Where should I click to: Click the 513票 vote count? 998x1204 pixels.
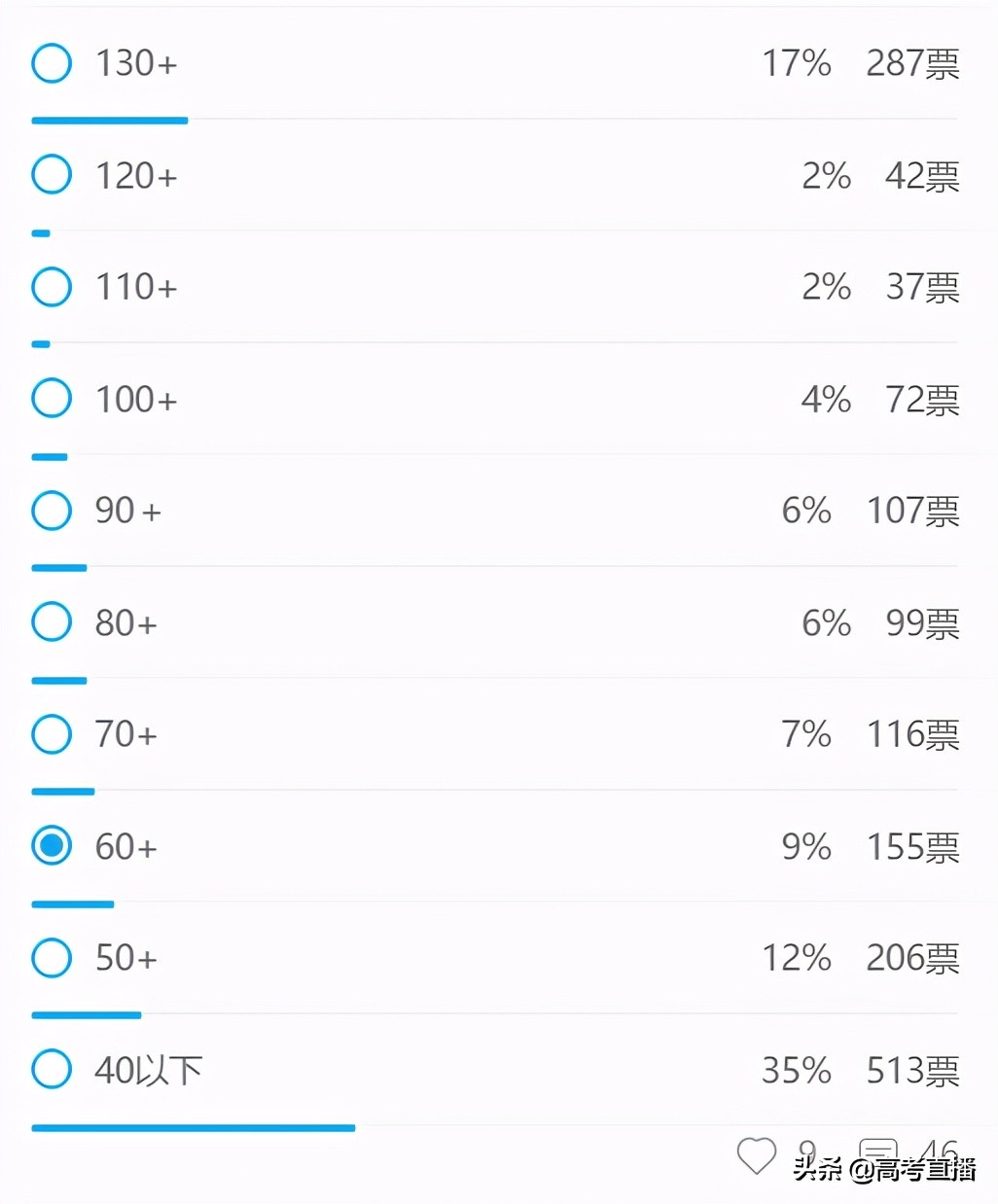pyautogui.click(x=912, y=1071)
